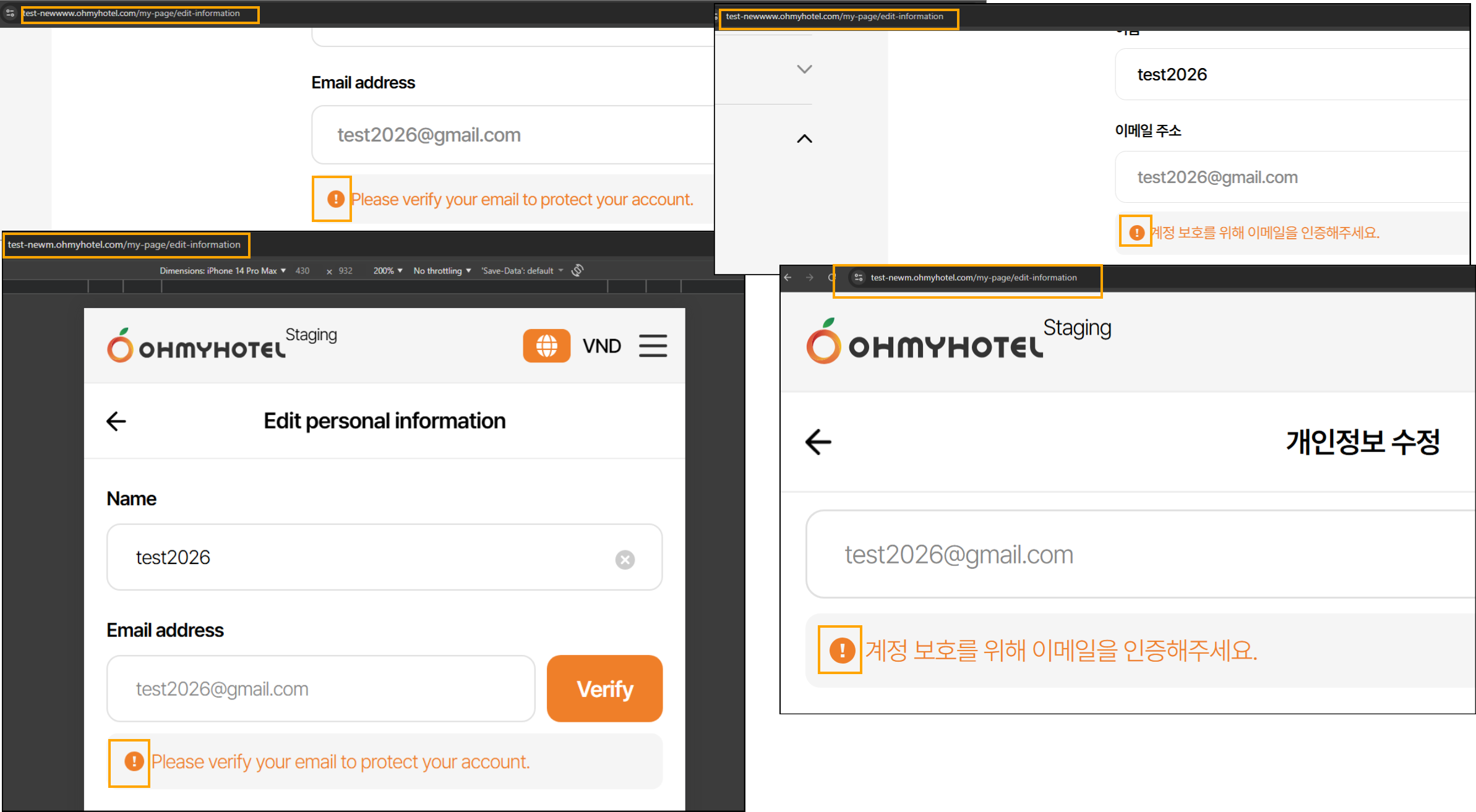Click the VND currency selector
1476x812 pixels.
[x=601, y=346]
